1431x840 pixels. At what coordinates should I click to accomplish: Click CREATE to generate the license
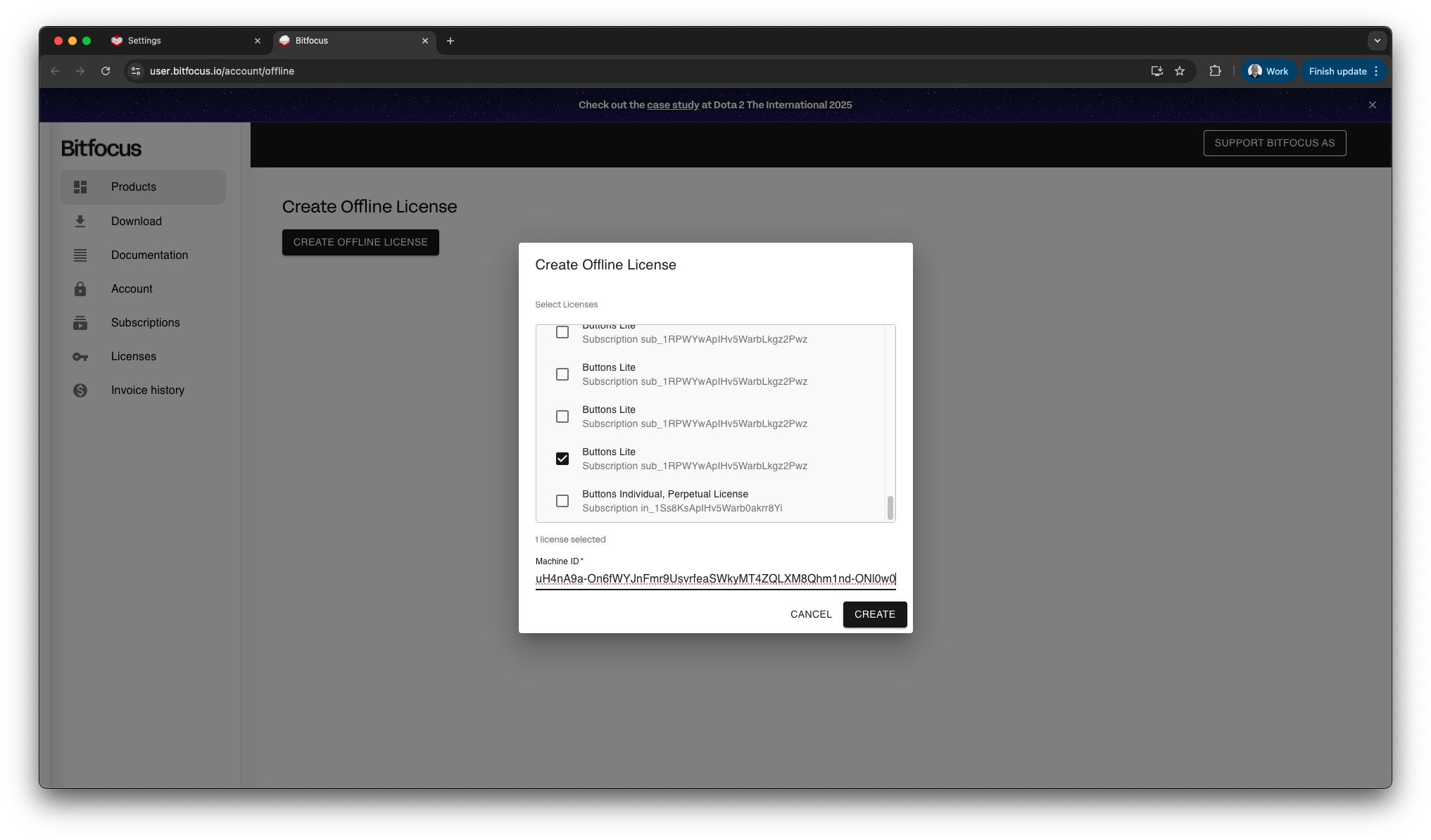coord(875,614)
